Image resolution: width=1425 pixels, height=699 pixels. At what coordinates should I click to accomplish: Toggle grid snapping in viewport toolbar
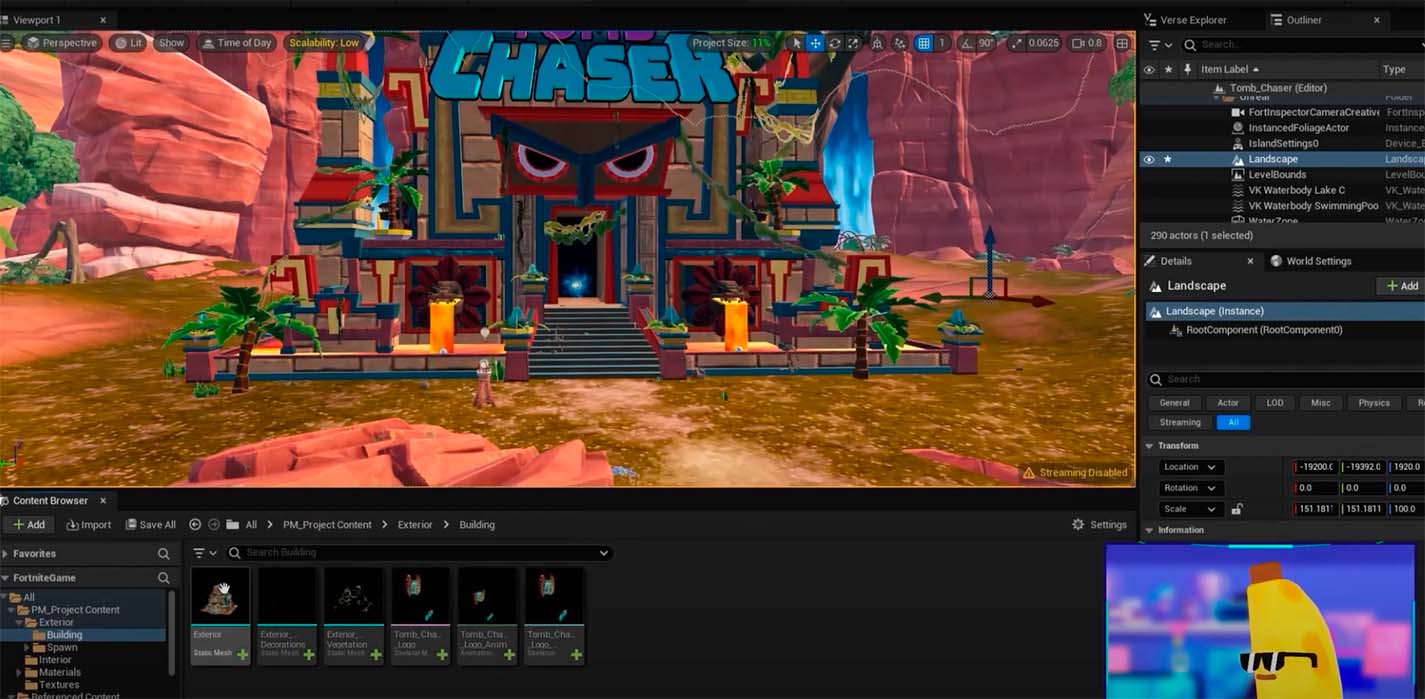pyautogui.click(x=924, y=43)
